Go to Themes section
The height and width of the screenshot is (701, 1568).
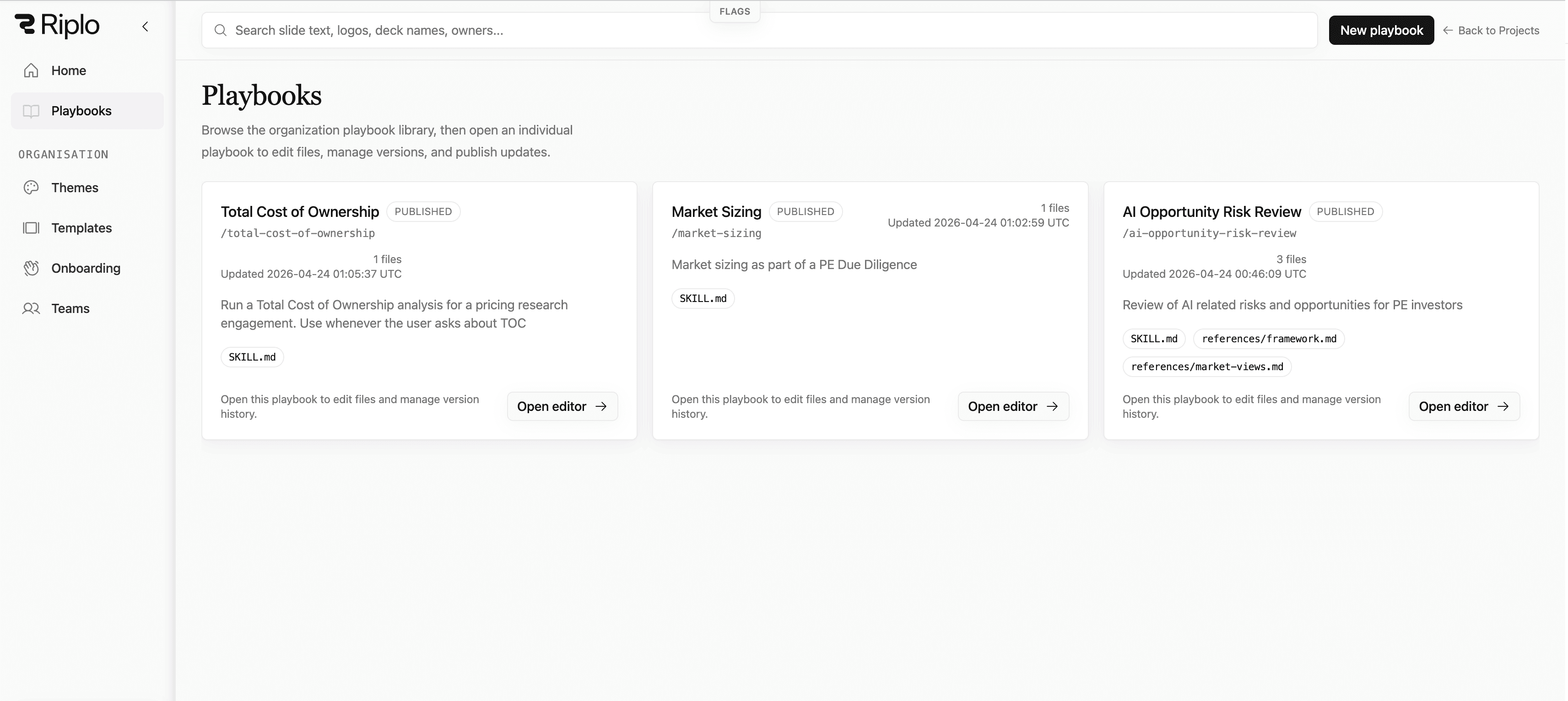(x=87, y=188)
